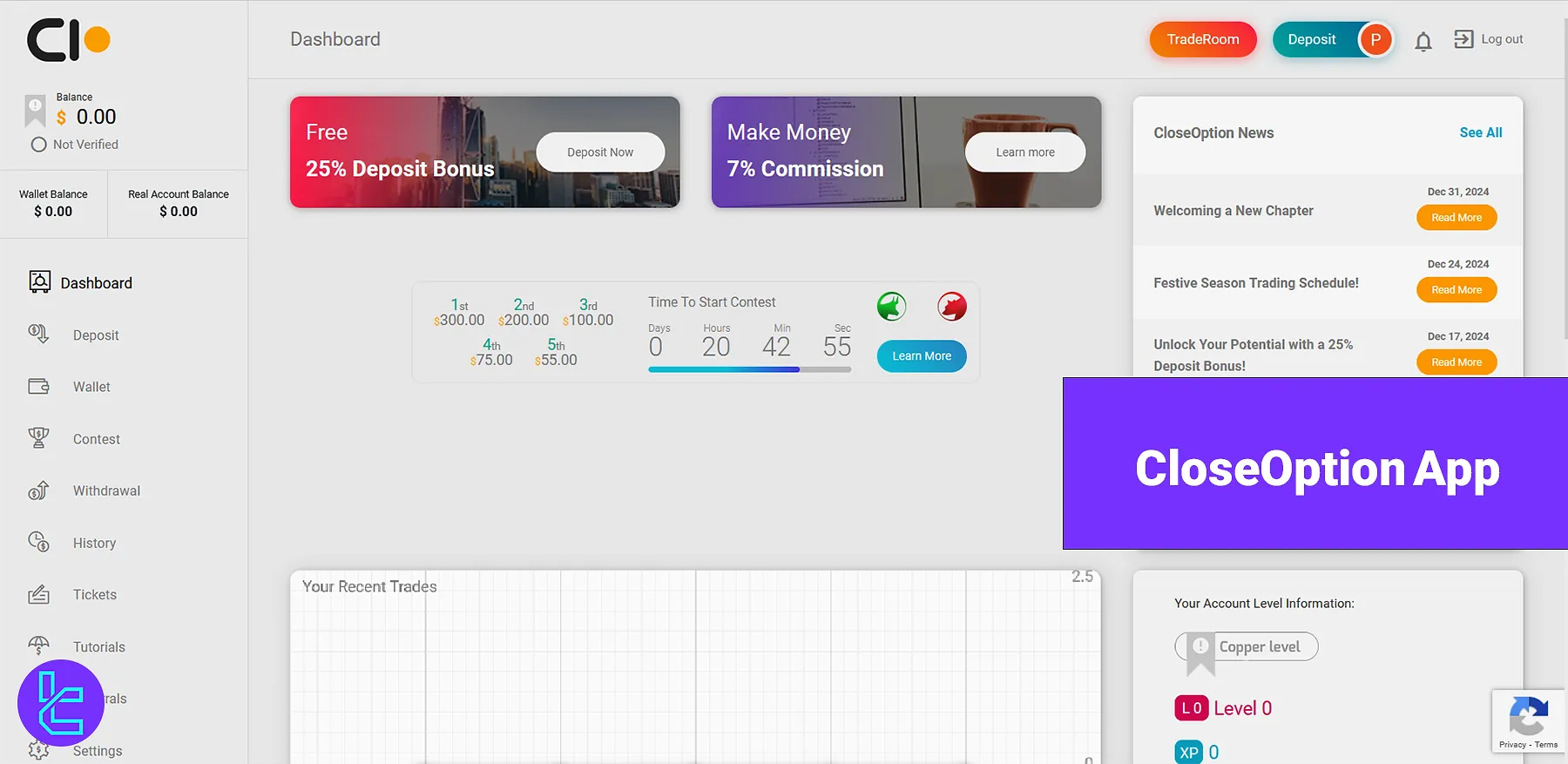Click the teal Deposit header button
Image resolution: width=1568 pixels, height=764 pixels.
[x=1313, y=39]
